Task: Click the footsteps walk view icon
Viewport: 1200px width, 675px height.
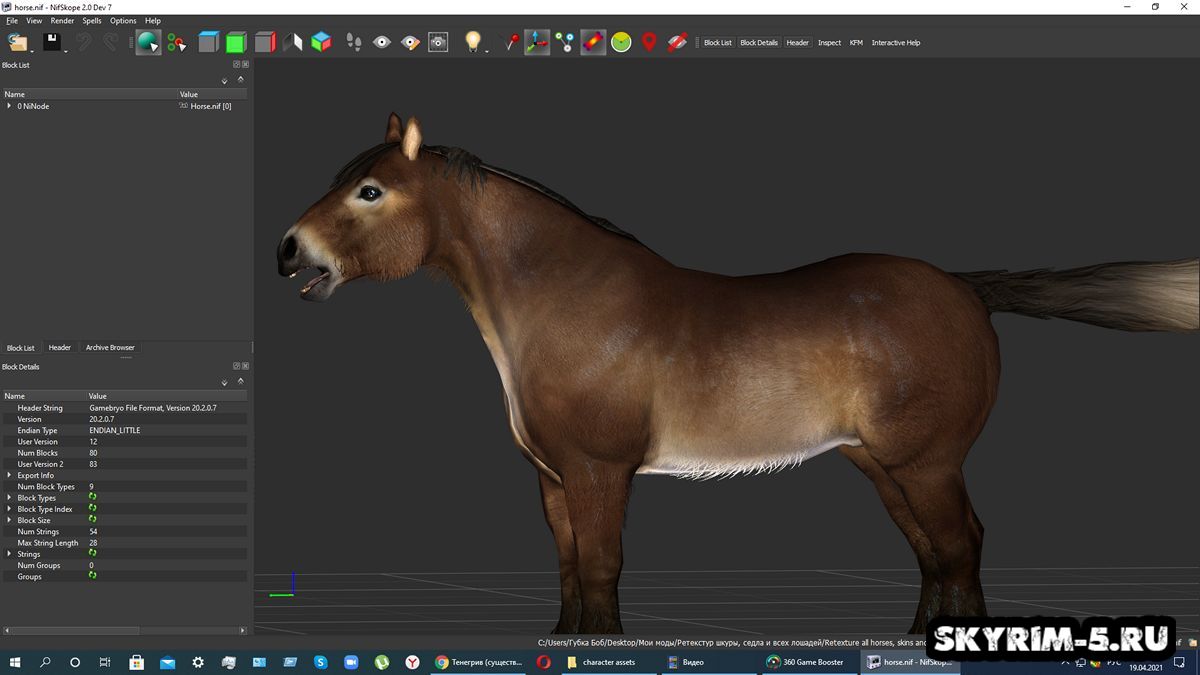Action: tap(354, 42)
